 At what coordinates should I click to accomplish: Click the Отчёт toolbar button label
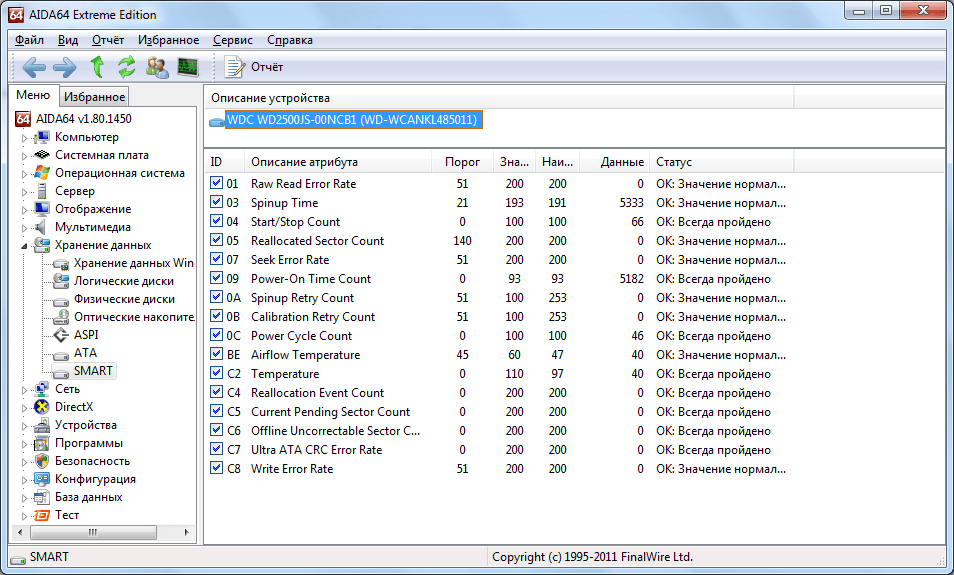[267, 67]
